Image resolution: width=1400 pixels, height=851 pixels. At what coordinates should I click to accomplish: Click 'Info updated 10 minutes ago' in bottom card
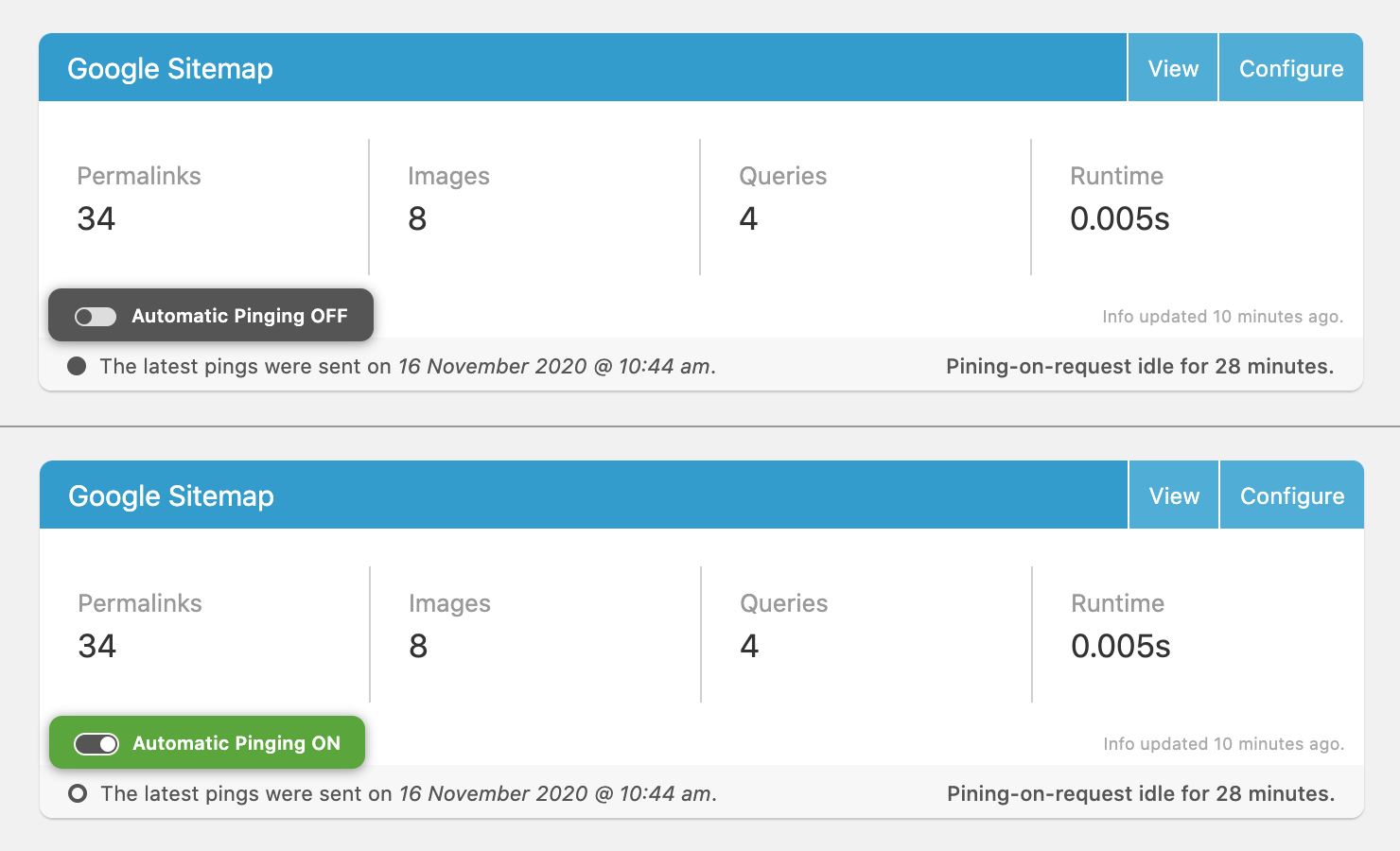click(x=1223, y=744)
